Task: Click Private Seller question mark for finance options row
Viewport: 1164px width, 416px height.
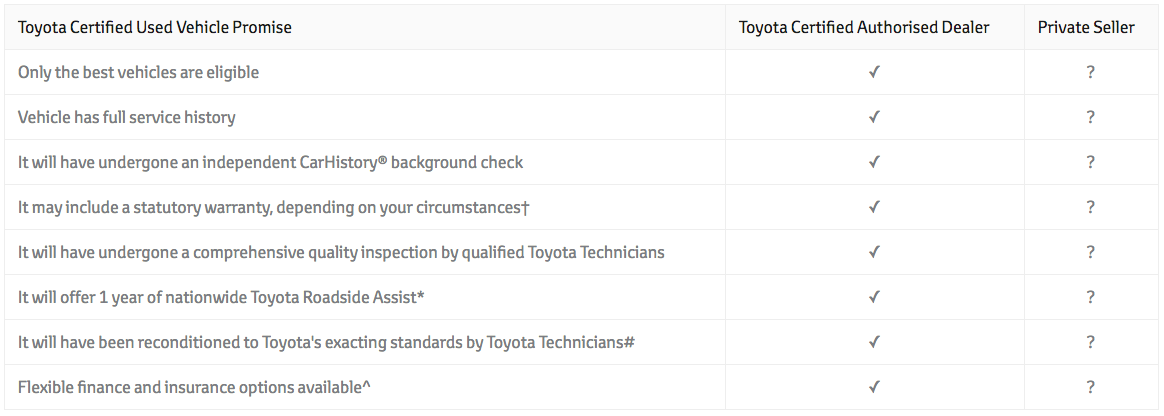Action: click(1090, 386)
